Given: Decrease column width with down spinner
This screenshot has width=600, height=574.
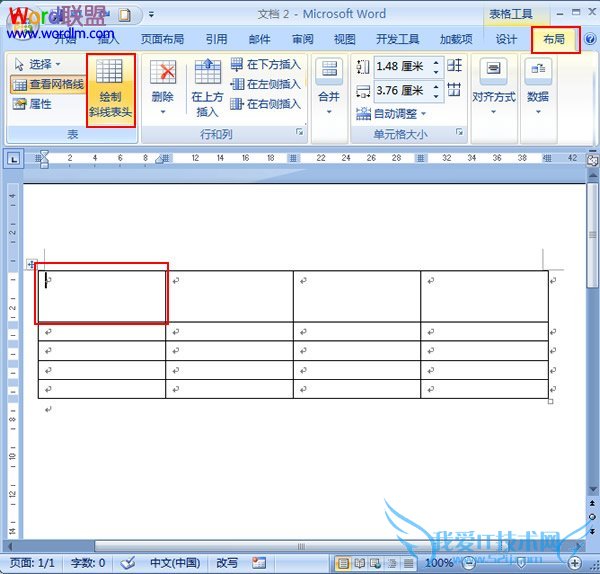Looking at the screenshot, I should tap(436, 96).
